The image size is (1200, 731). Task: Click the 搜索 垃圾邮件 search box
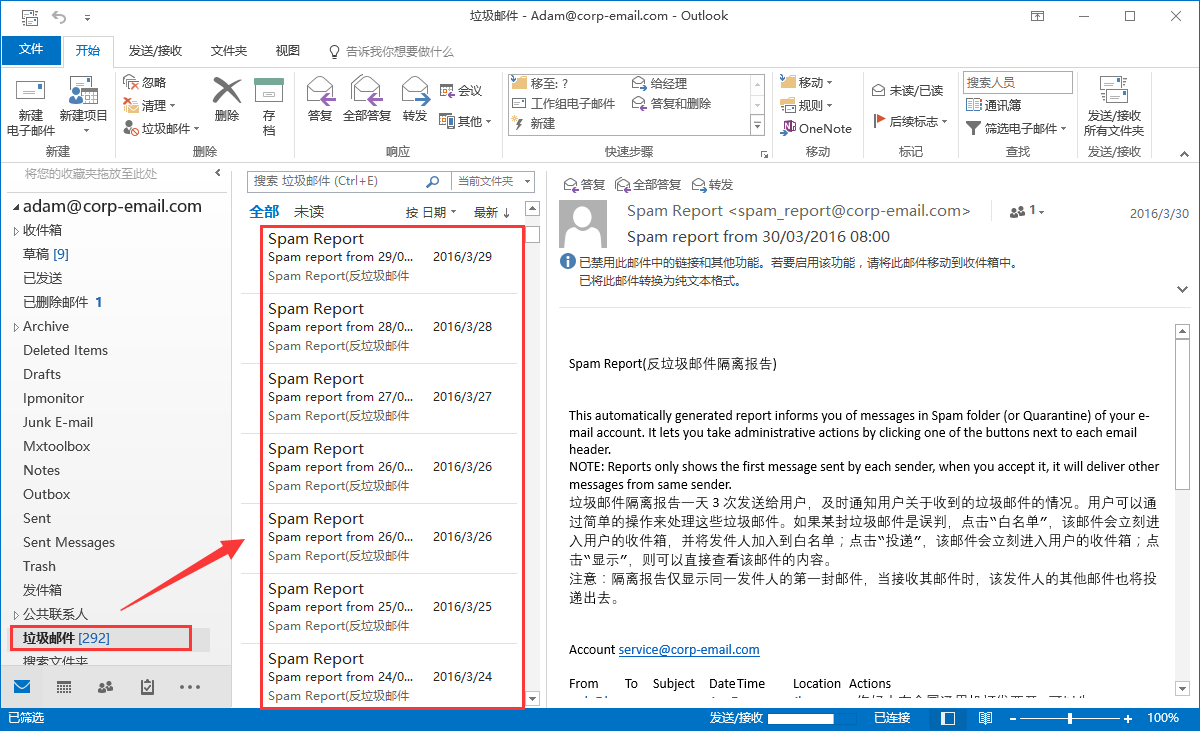336,182
